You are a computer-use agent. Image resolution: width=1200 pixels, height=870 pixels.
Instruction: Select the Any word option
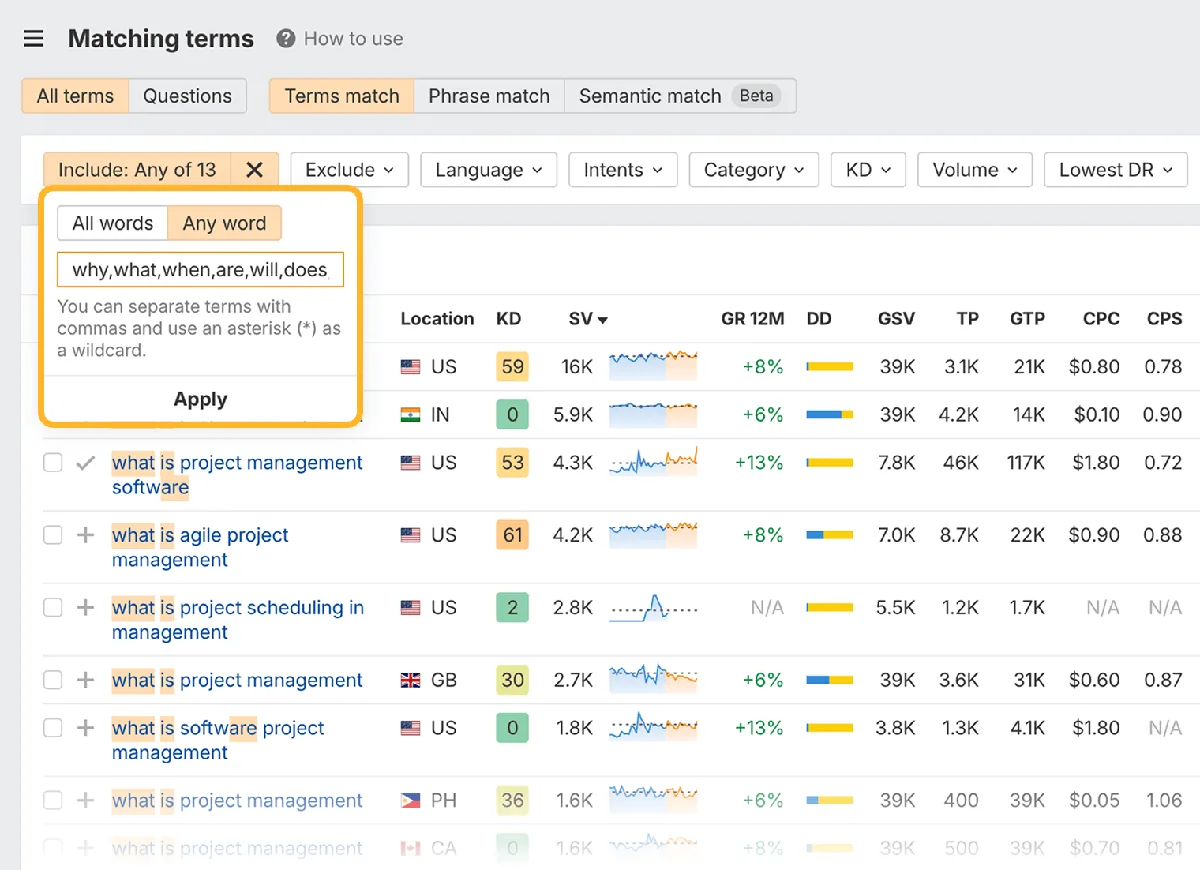tap(224, 223)
